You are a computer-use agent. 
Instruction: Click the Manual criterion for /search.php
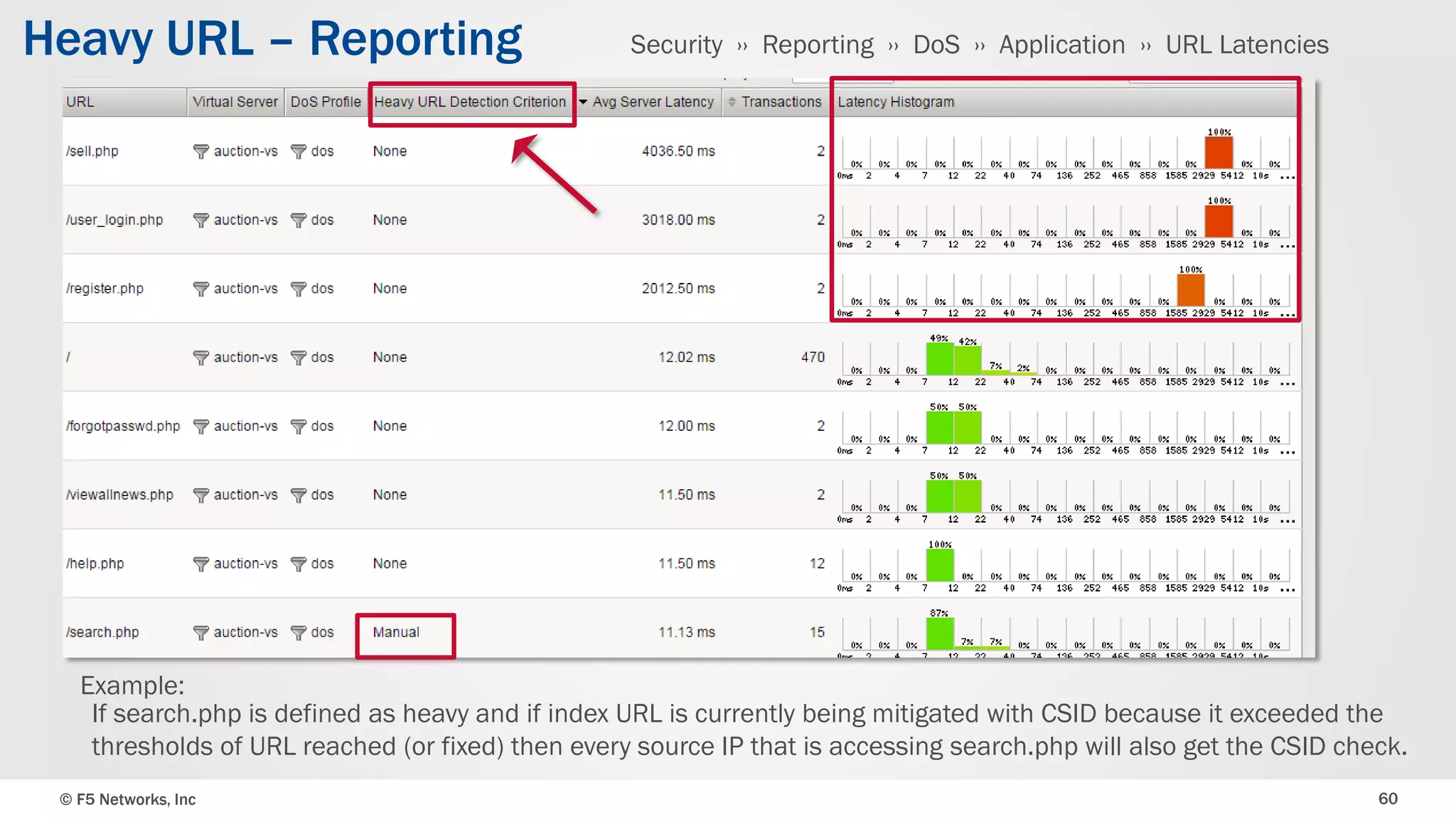(x=396, y=632)
